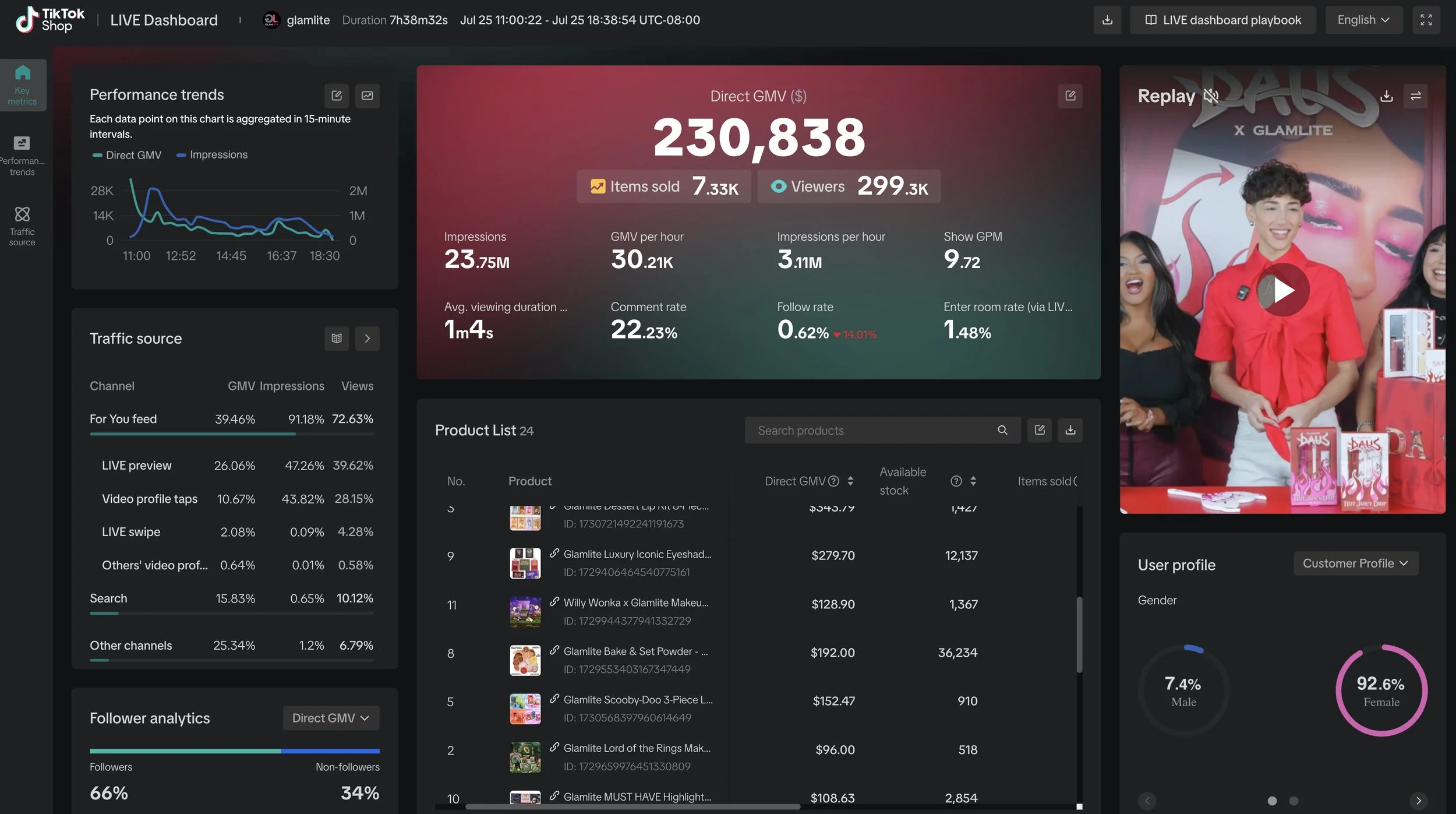Image resolution: width=1456 pixels, height=814 pixels.
Task: Click the Follow rate metric
Action: (827, 321)
